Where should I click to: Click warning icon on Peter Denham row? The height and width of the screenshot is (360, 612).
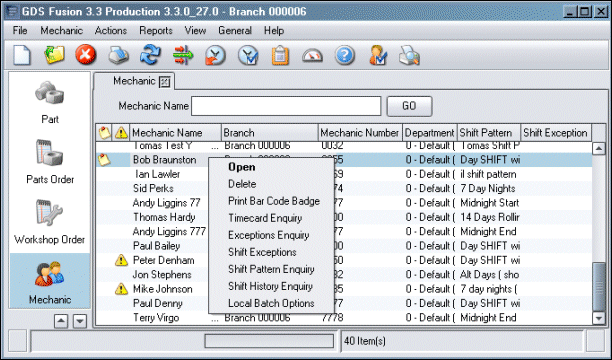(x=121, y=260)
